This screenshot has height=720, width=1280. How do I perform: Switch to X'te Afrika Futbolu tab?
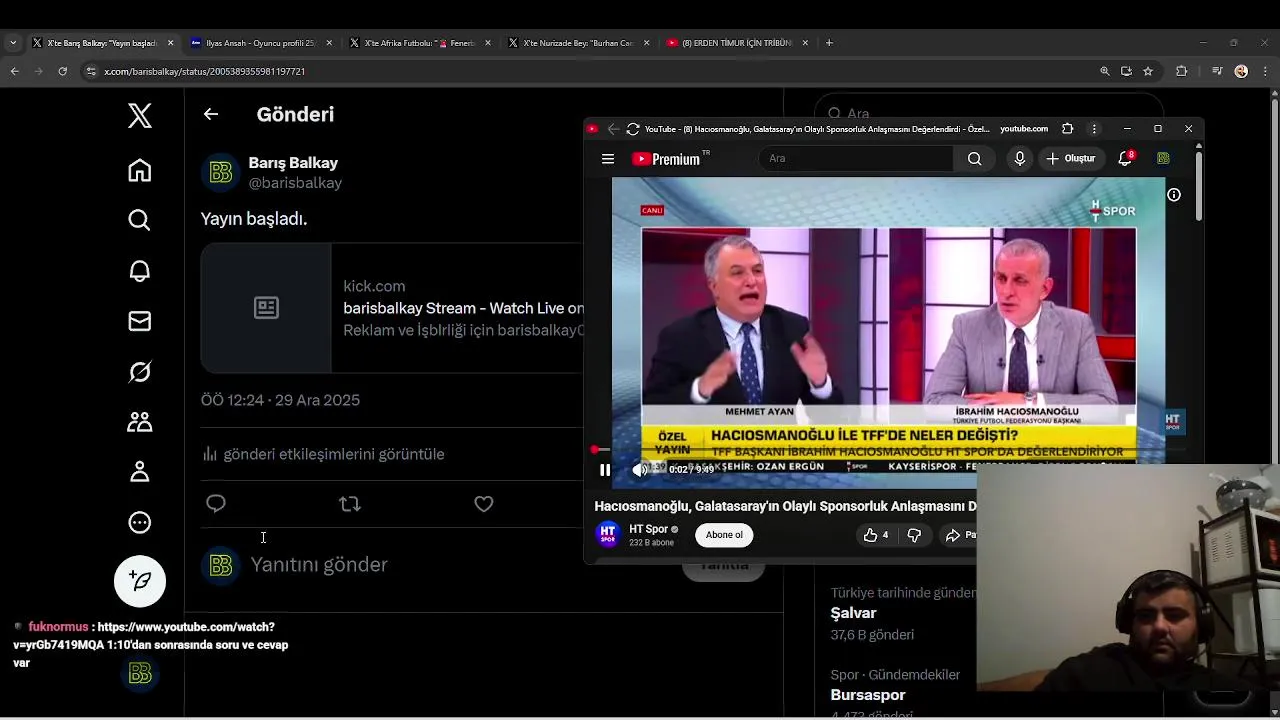419,43
